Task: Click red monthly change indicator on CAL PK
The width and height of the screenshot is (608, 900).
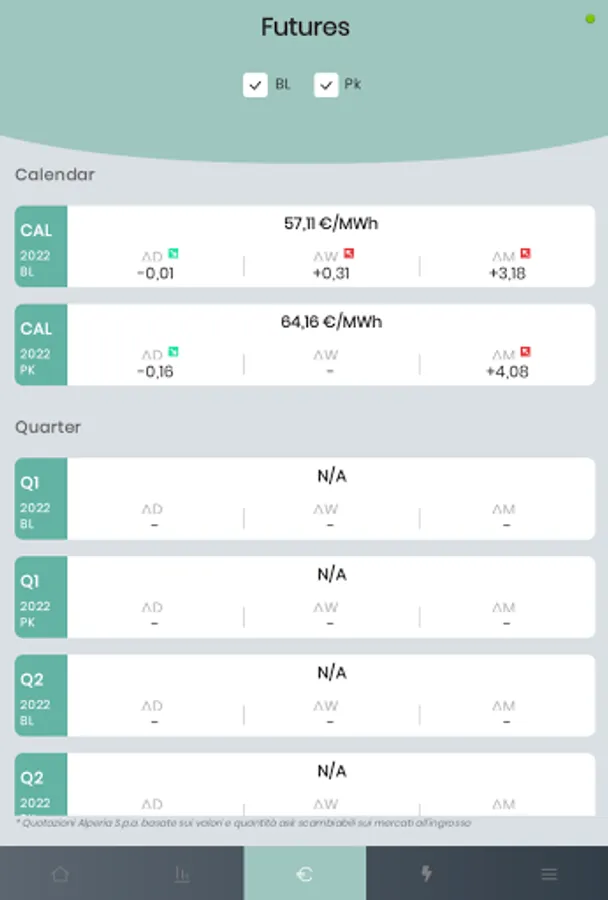Action: pos(526,352)
